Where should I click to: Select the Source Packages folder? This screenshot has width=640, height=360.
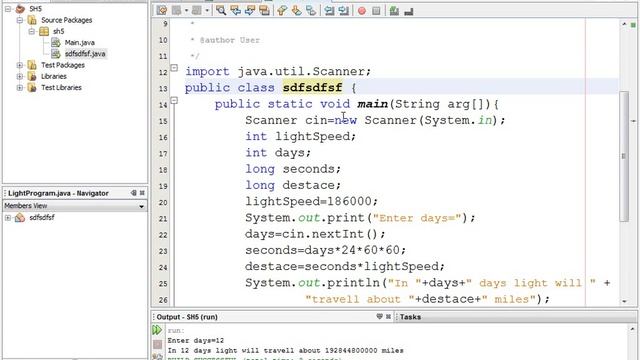pyautogui.click(x=66, y=20)
